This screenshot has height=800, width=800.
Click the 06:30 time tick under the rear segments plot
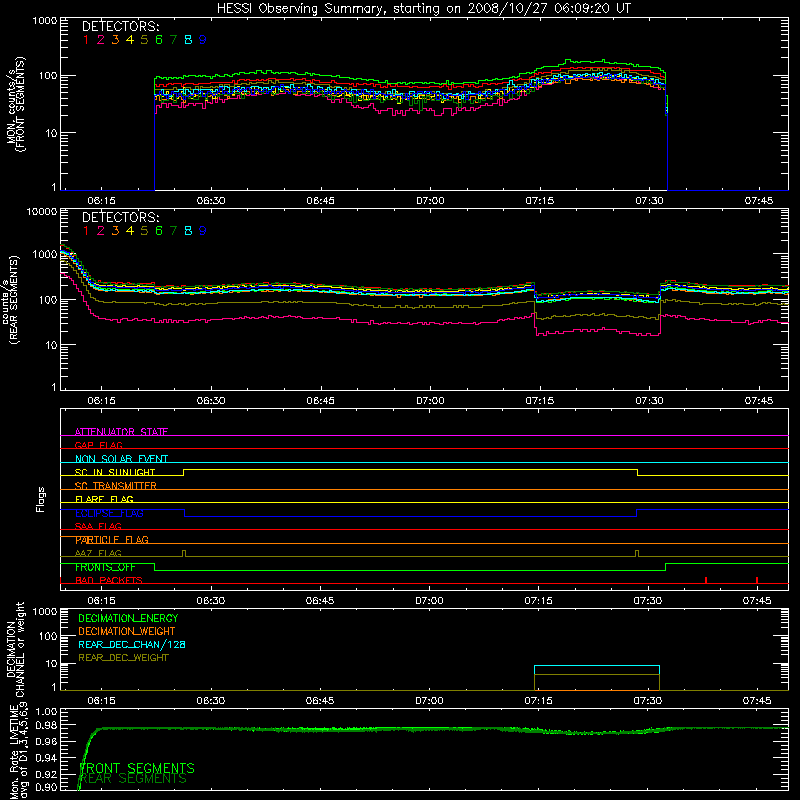point(211,401)
